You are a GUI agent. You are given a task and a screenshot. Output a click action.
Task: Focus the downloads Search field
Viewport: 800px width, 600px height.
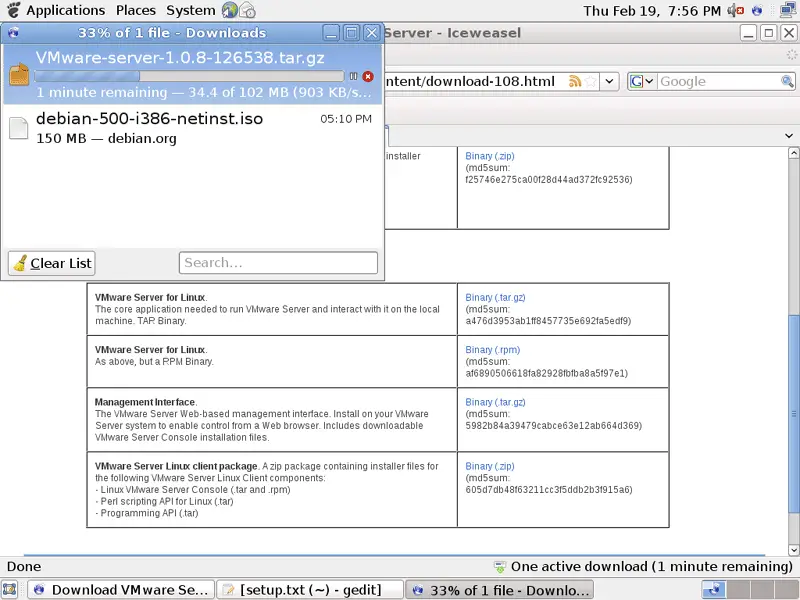(278, 263)
